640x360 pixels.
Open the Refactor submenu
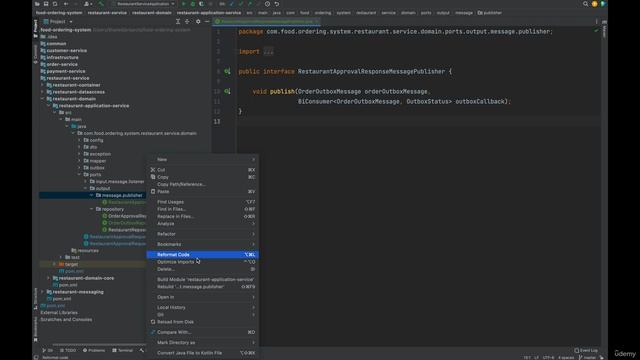coord(202,234)
